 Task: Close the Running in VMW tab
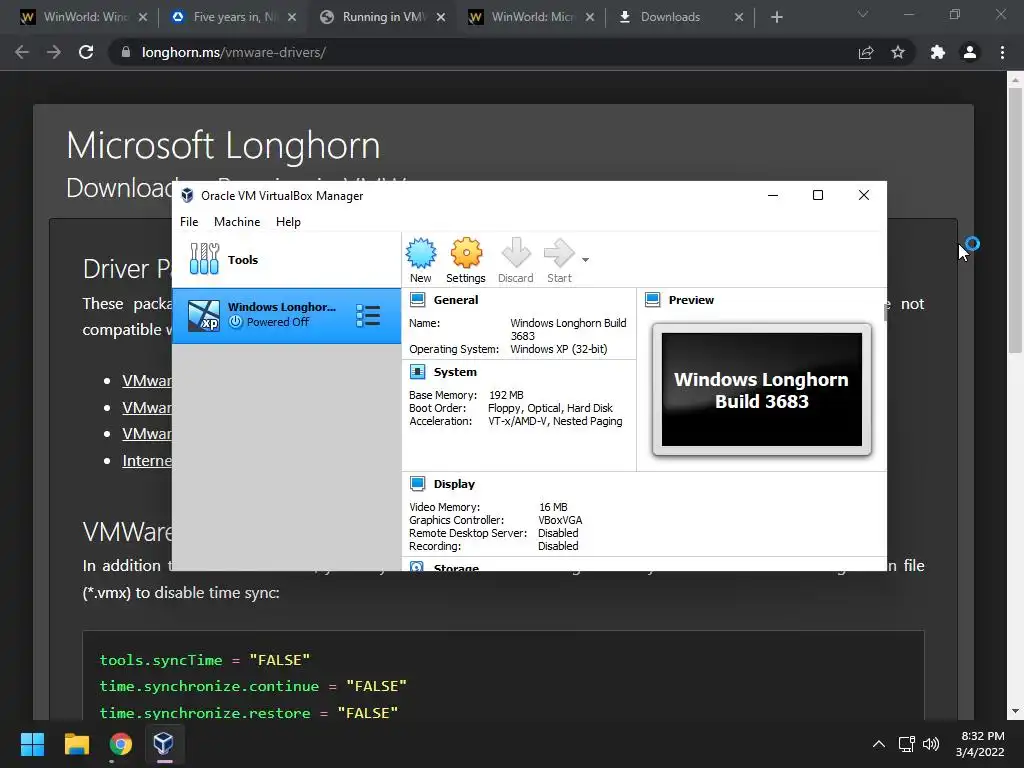click(441, 18)
